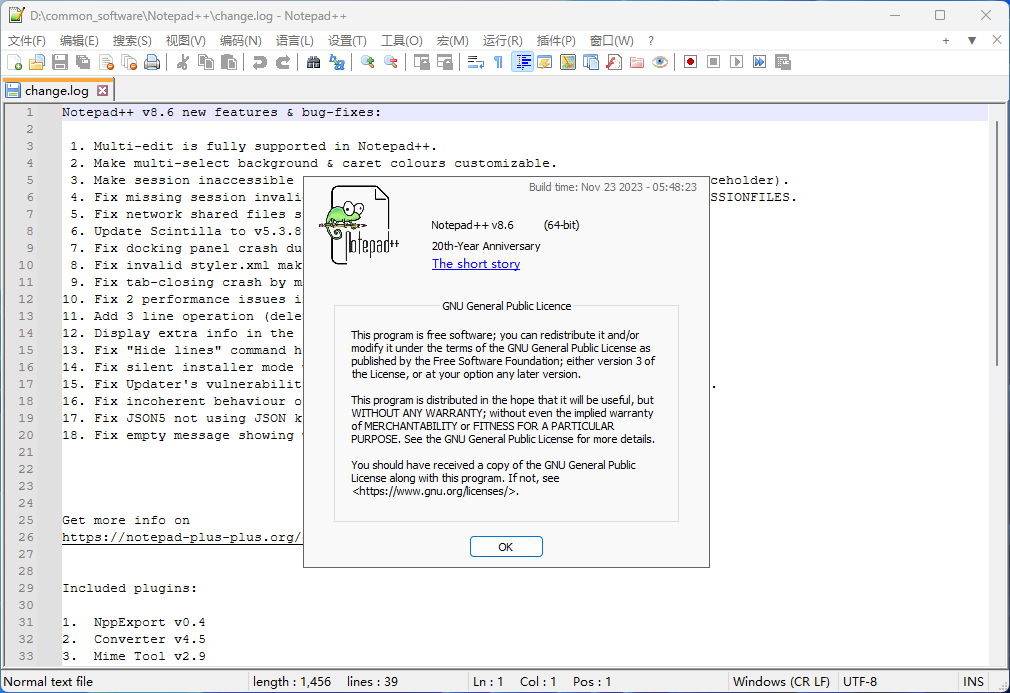Toggle Show All Characters pilcrow icon

pos(499,62)
